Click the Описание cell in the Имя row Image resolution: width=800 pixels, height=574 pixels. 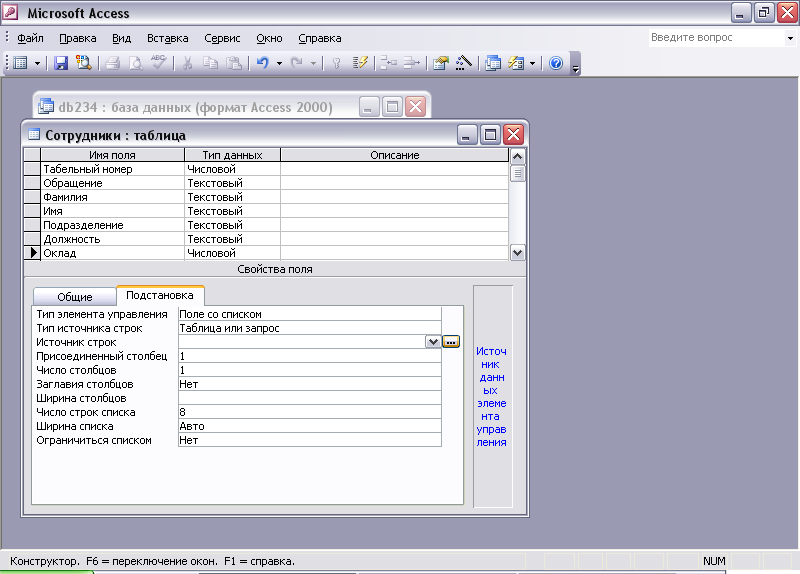pyautogui.click(x=394, y=211)
